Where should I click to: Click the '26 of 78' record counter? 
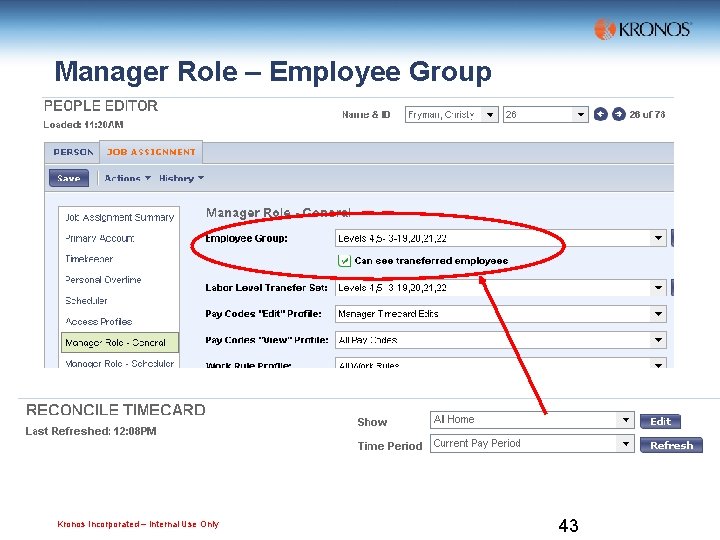(x=647, y=114)
